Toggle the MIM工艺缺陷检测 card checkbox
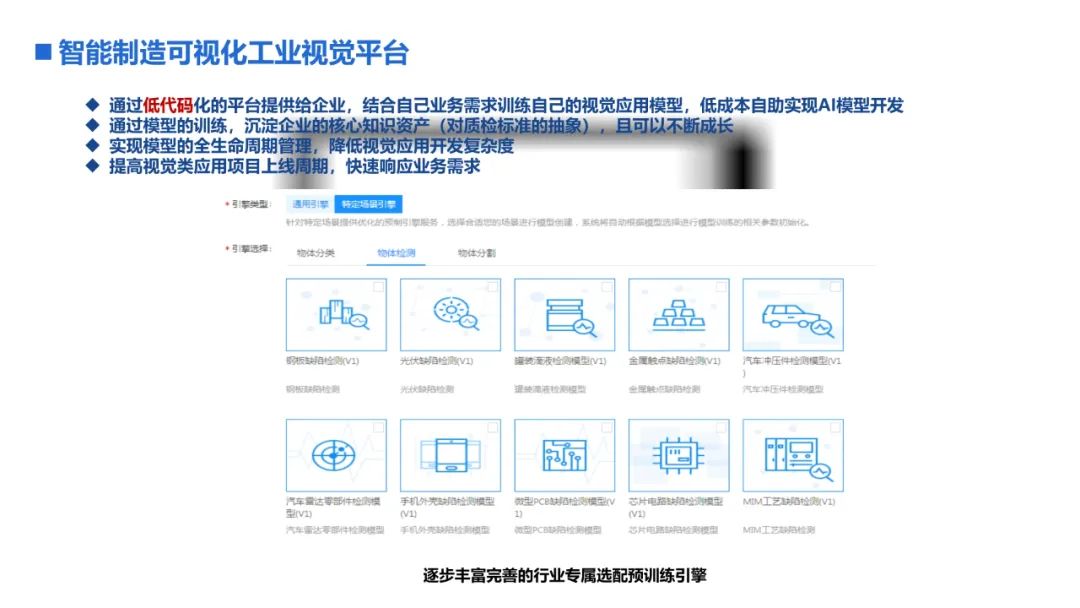The height and width of the screenshot is (608, 1080). coord(835,428)
